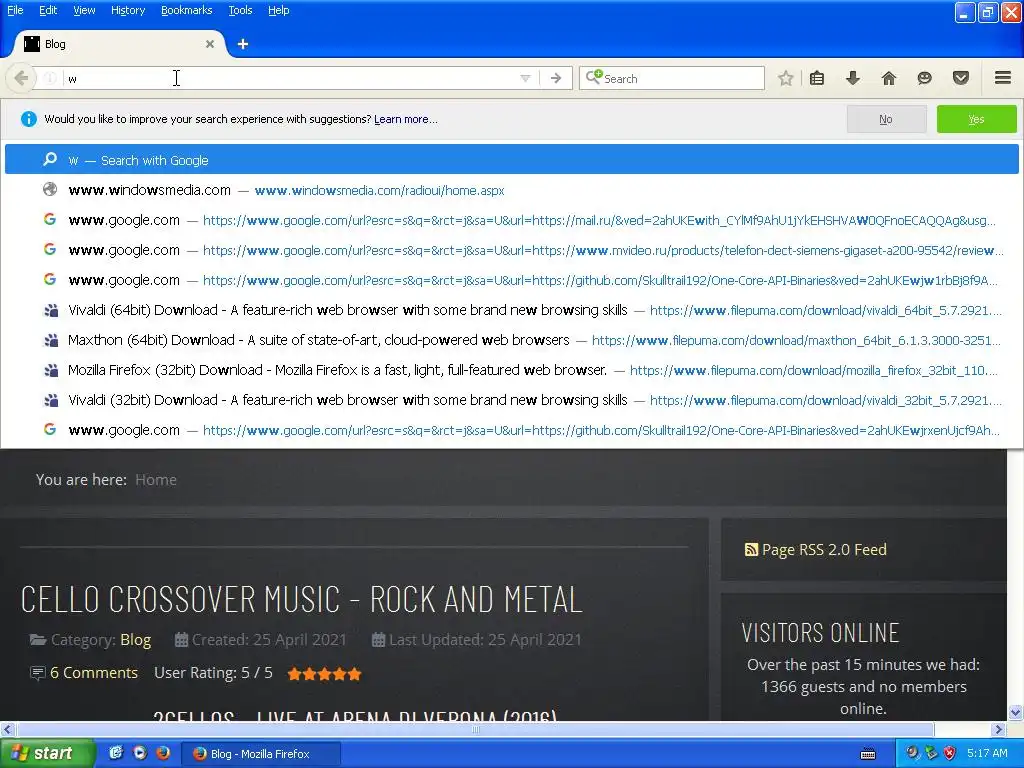Click Blog - Mozilla Firefox taskbar button

pos(260,754)
